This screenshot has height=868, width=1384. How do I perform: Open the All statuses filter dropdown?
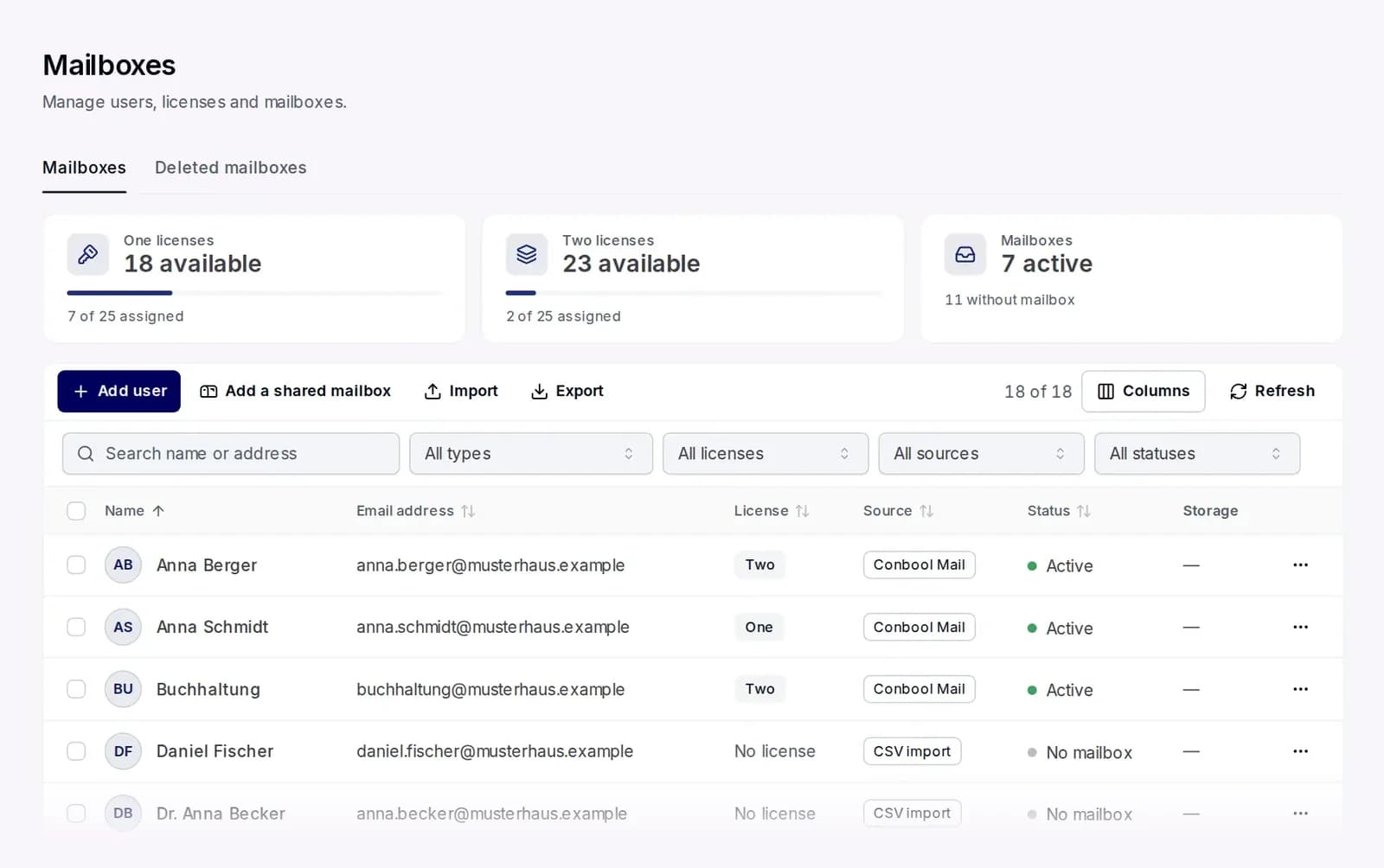coord(1197,454)
